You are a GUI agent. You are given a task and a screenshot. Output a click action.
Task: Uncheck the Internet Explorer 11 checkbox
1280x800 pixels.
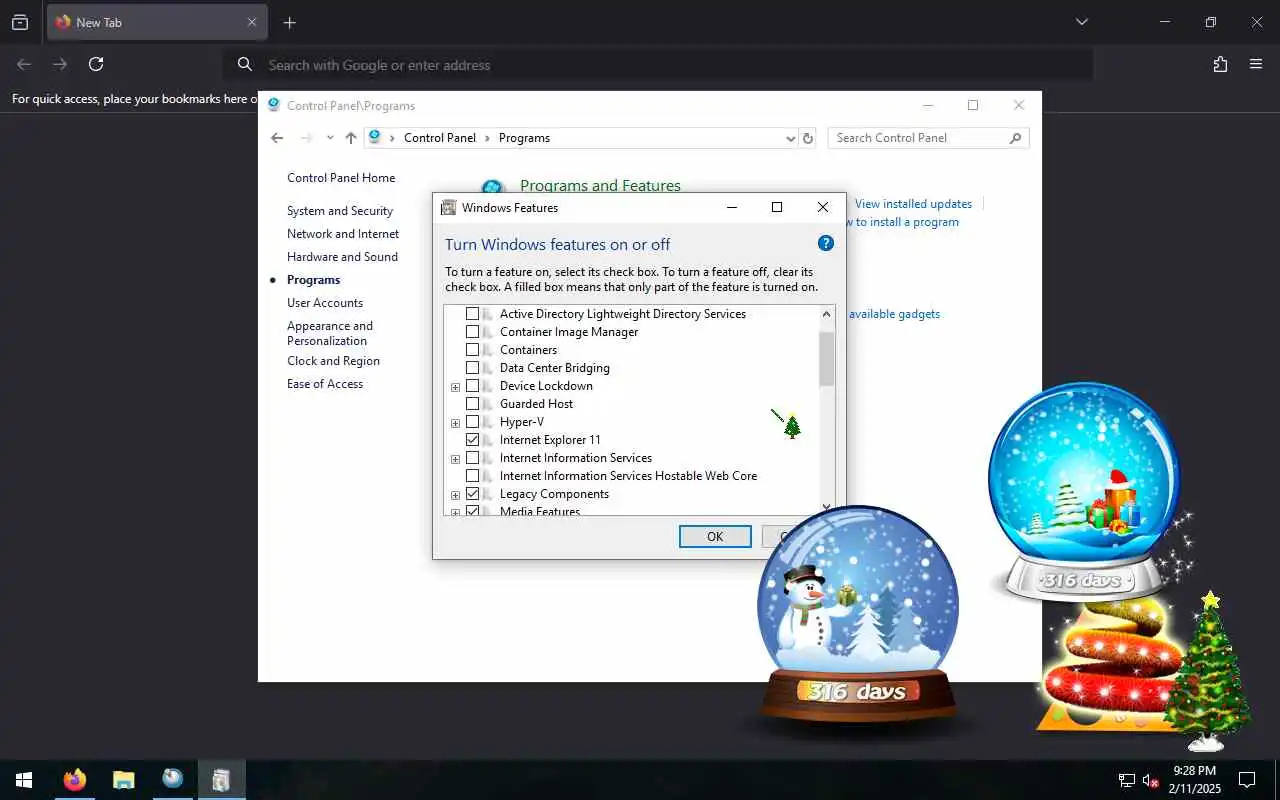pos(473,440)
